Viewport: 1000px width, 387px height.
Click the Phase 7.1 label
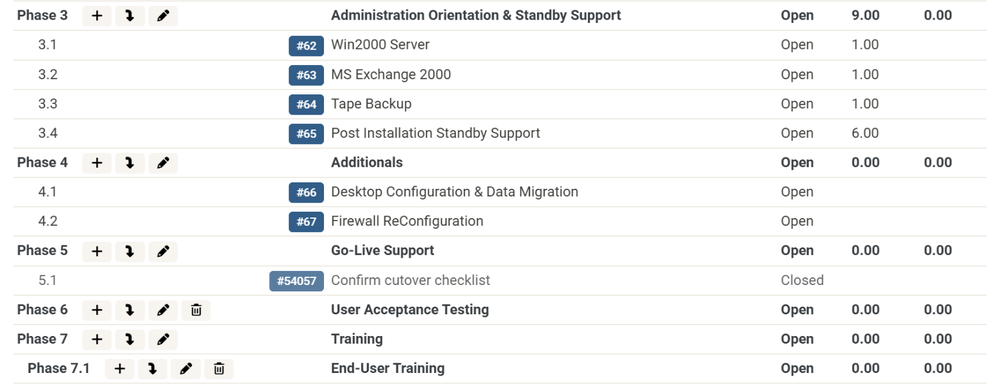tap(59, 369)
